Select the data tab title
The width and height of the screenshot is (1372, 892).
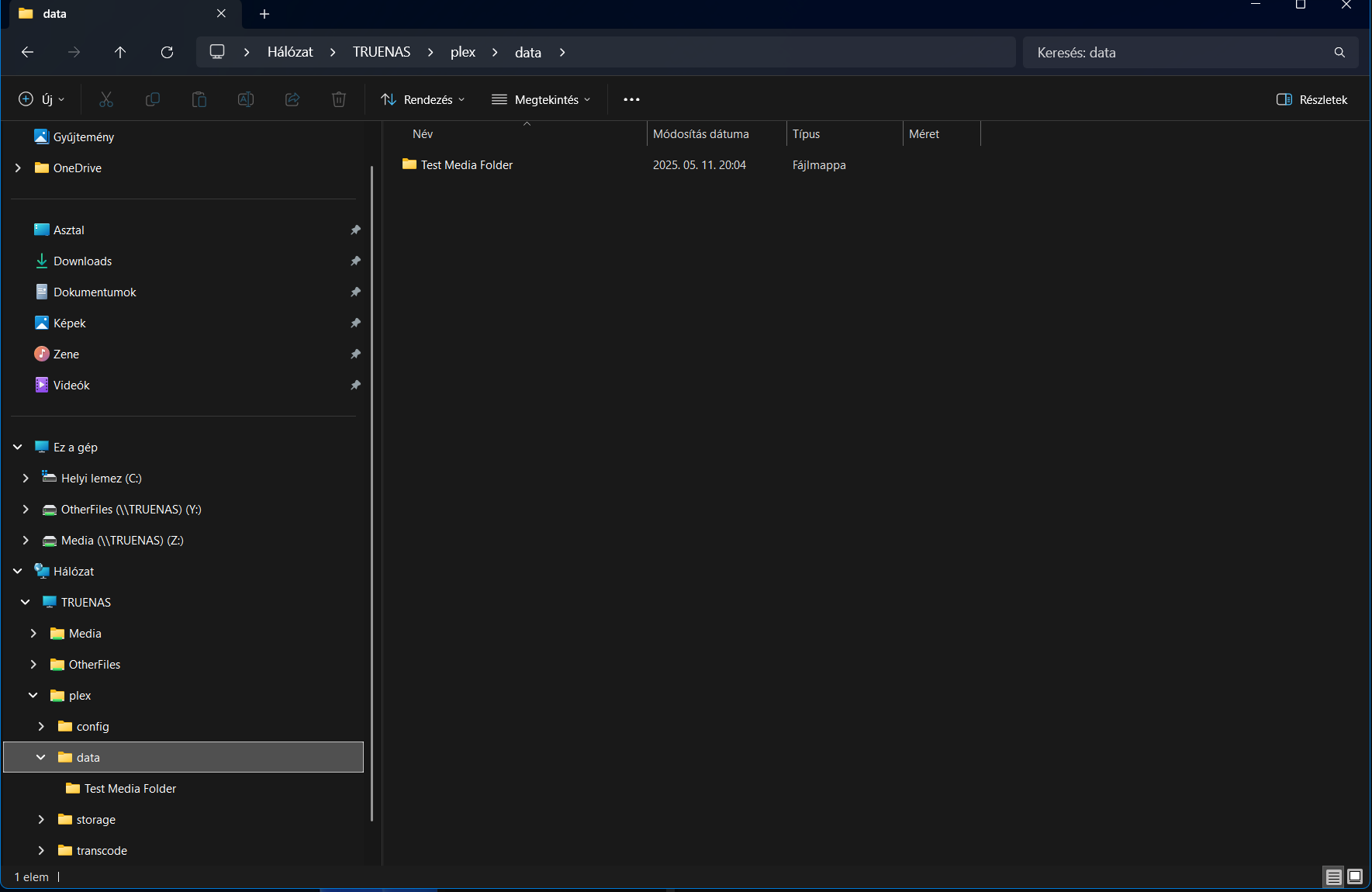55,13
